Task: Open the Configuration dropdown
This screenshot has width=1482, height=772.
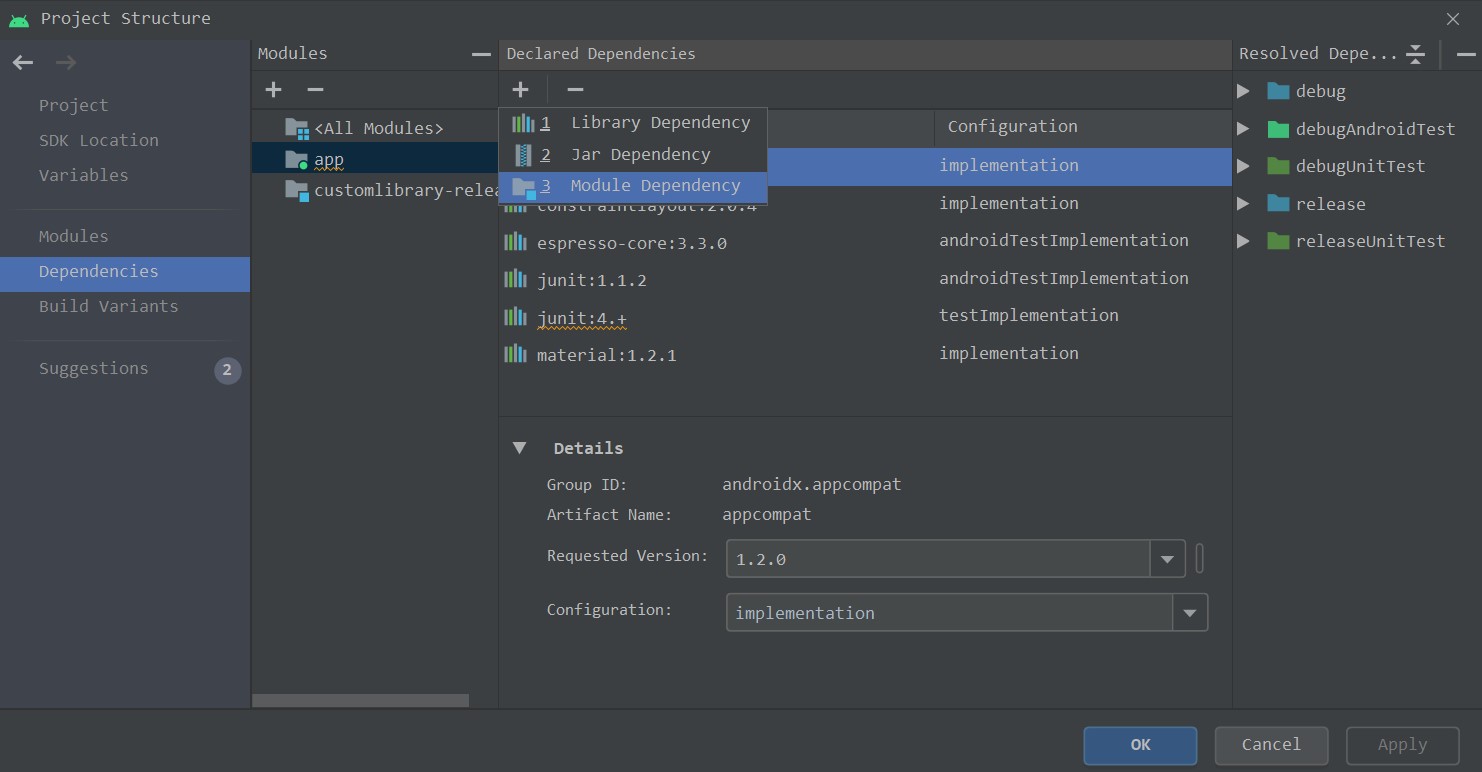Action: (x=1190, y=611)
